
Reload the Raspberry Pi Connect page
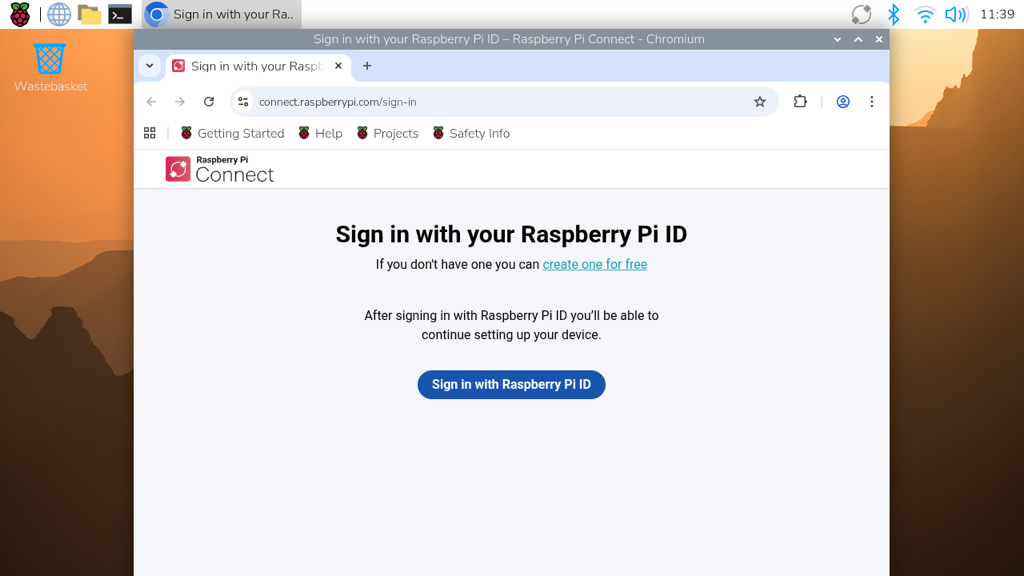pos(208,101)
